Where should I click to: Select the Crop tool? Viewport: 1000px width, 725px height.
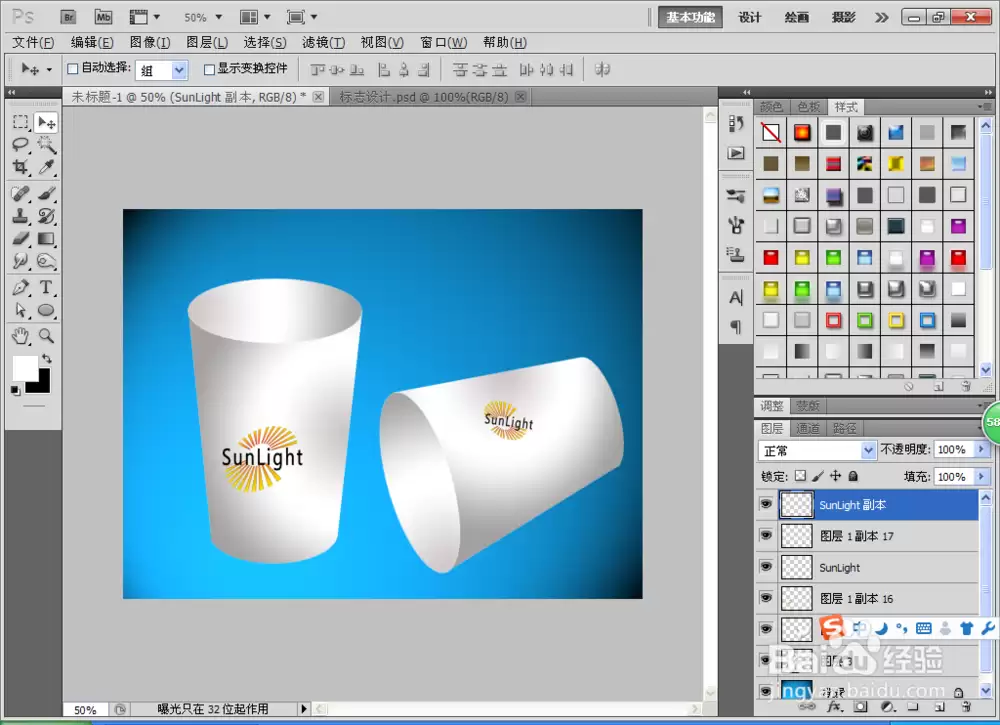coord(20,168)
